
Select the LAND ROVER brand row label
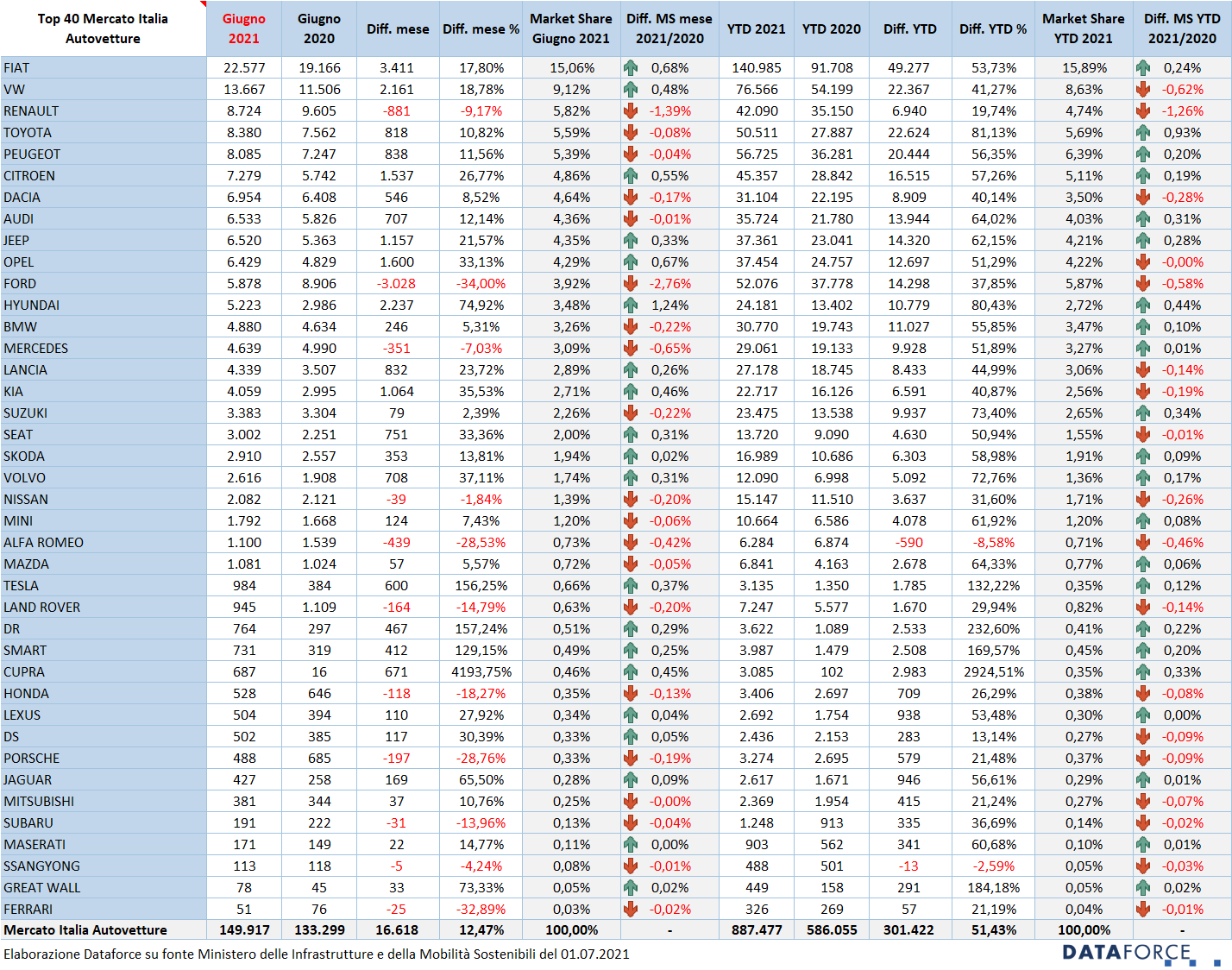point(41,607)
